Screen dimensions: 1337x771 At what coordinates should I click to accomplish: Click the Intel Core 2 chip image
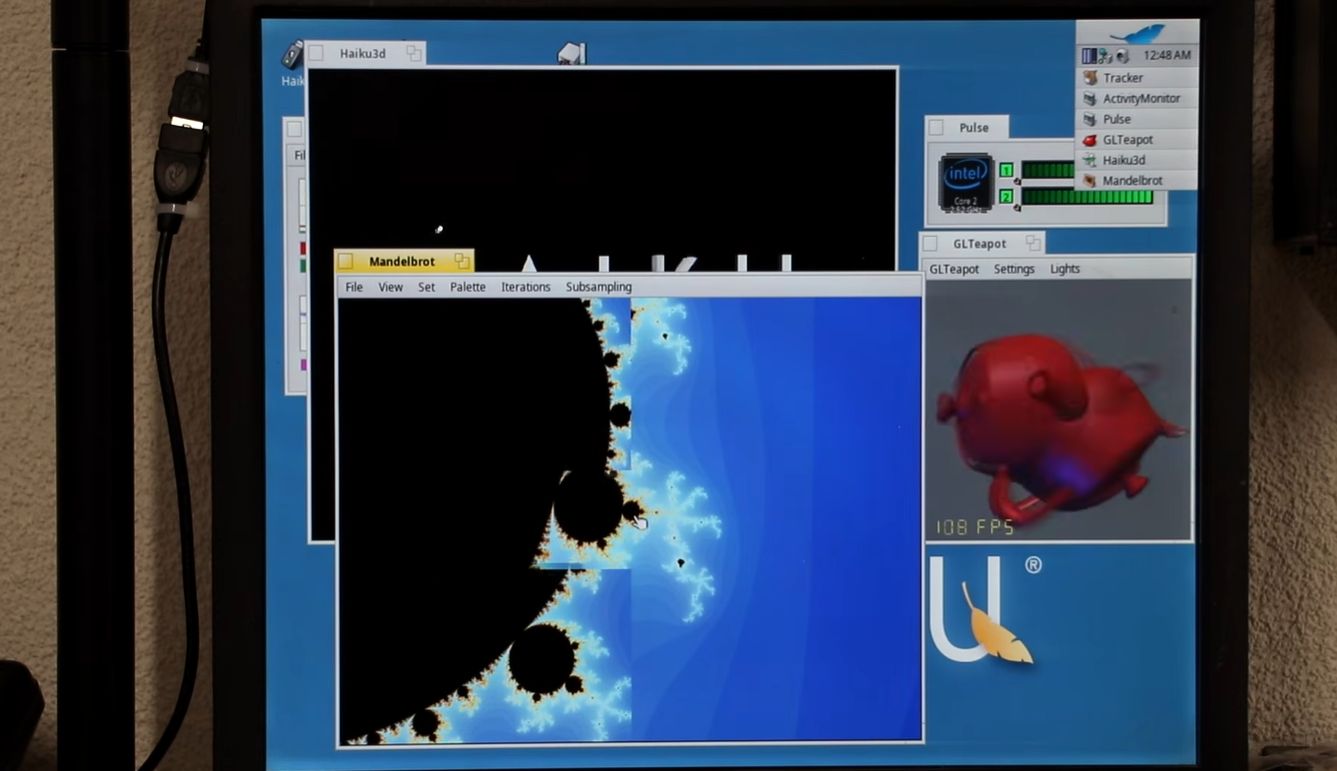click(x=965, y=181)
